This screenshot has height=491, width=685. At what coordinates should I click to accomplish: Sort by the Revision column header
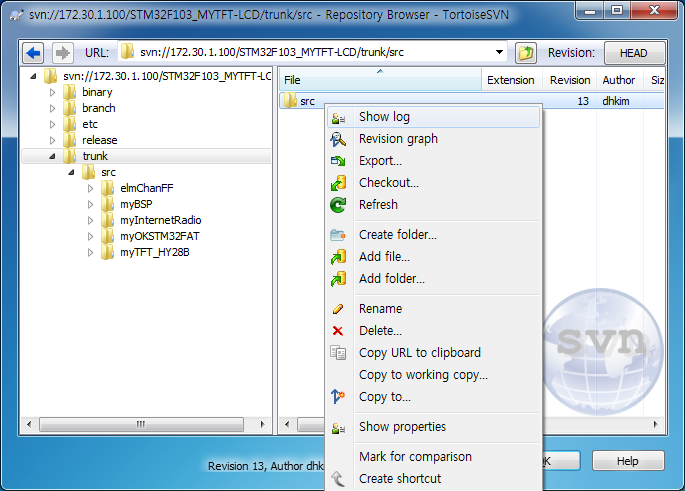point(570,80)
